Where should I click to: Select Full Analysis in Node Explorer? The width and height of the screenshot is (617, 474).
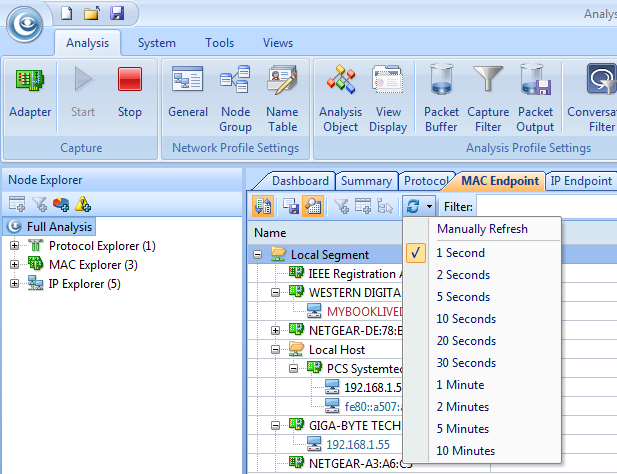pyautogui.click(x=50, y=227)
